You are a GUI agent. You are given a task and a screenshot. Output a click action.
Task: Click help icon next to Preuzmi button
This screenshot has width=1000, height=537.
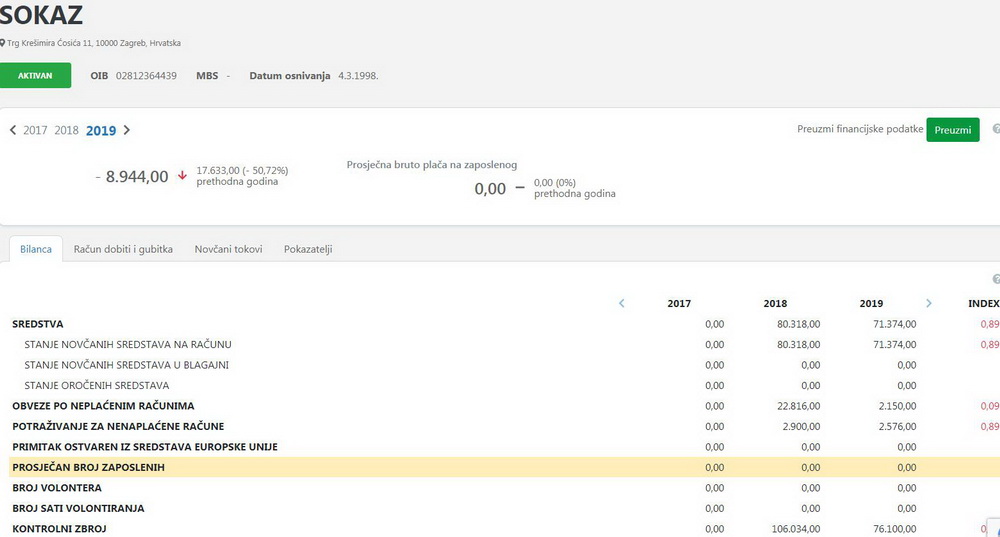click(x=995, y=129)
